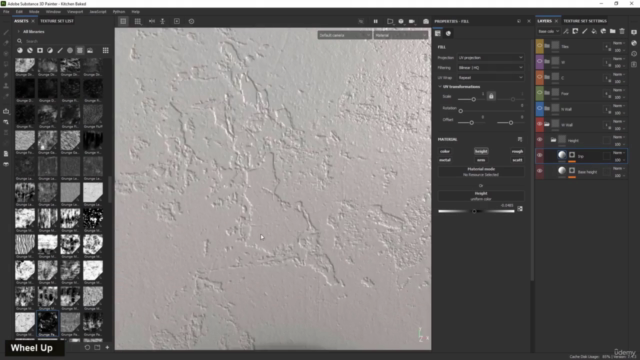Open the Viewport menu
Screen dimensions: 640x360
click(x=75, y=12)
